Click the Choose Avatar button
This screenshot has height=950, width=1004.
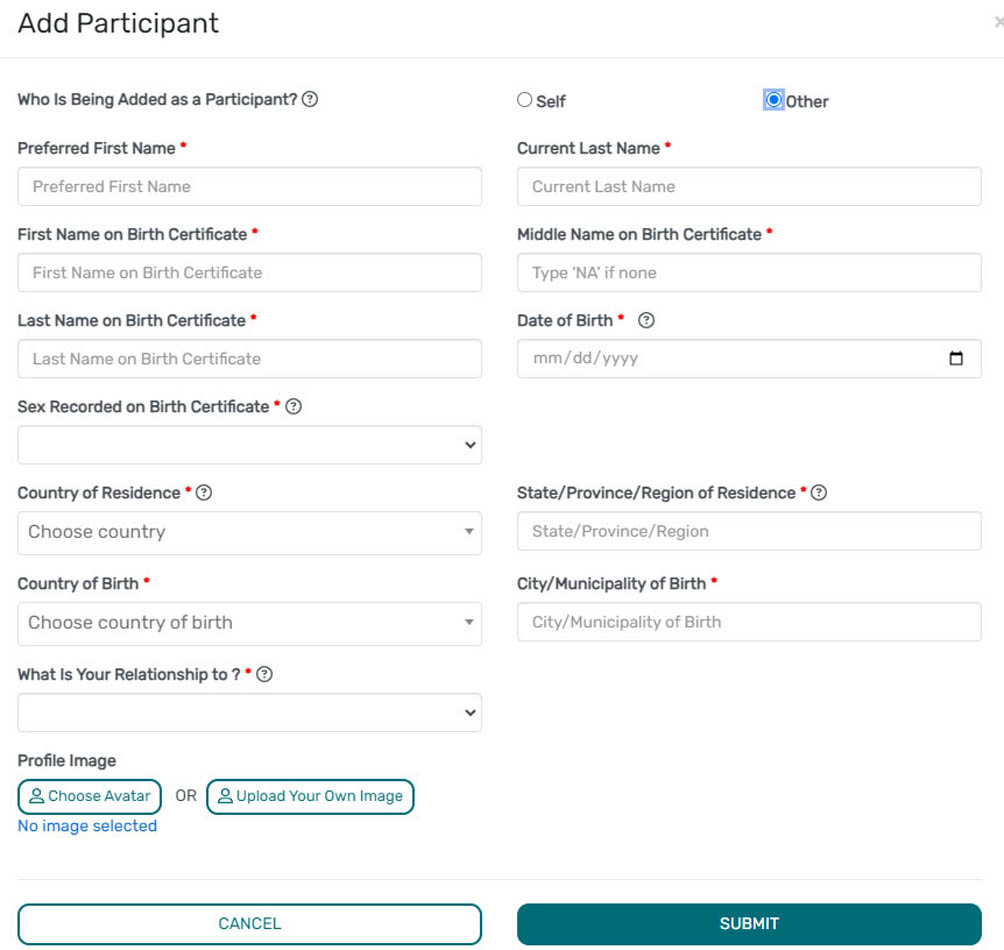coord(90,796)
